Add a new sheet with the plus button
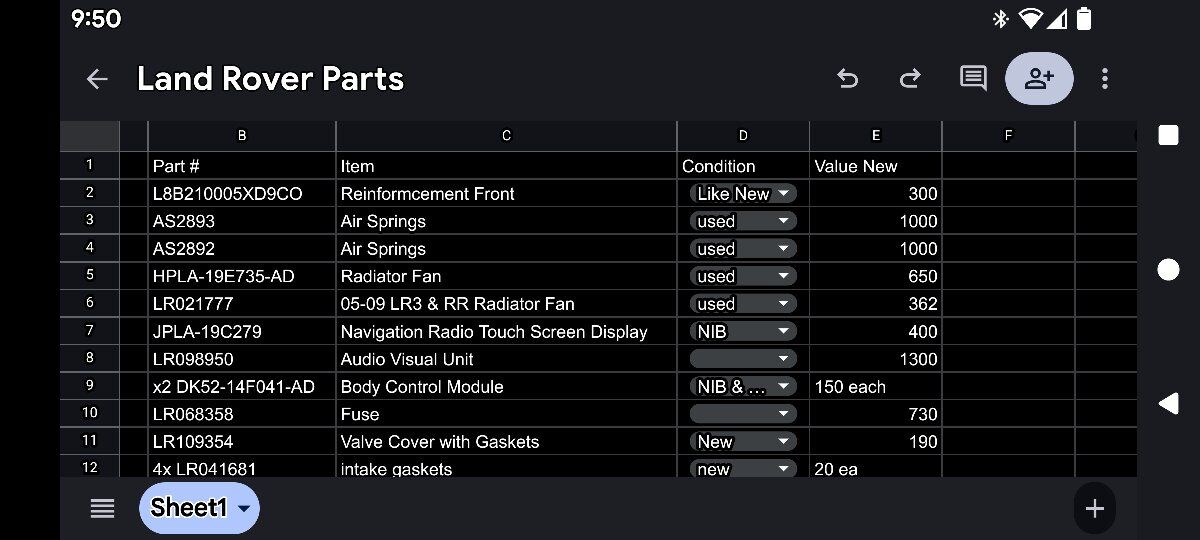 pos(1095,508)
